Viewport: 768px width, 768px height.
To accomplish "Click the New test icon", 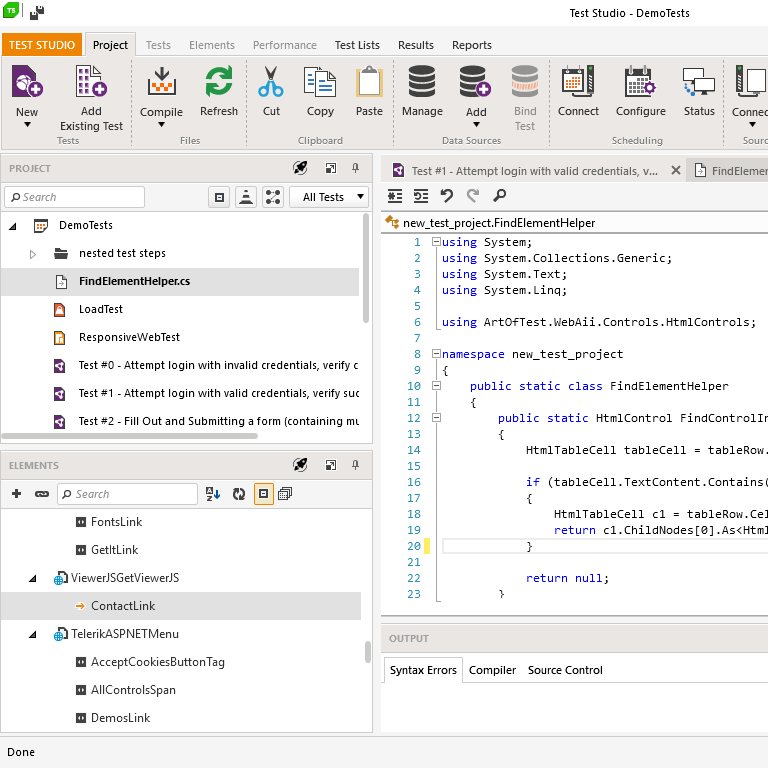I will pos(27,81).
